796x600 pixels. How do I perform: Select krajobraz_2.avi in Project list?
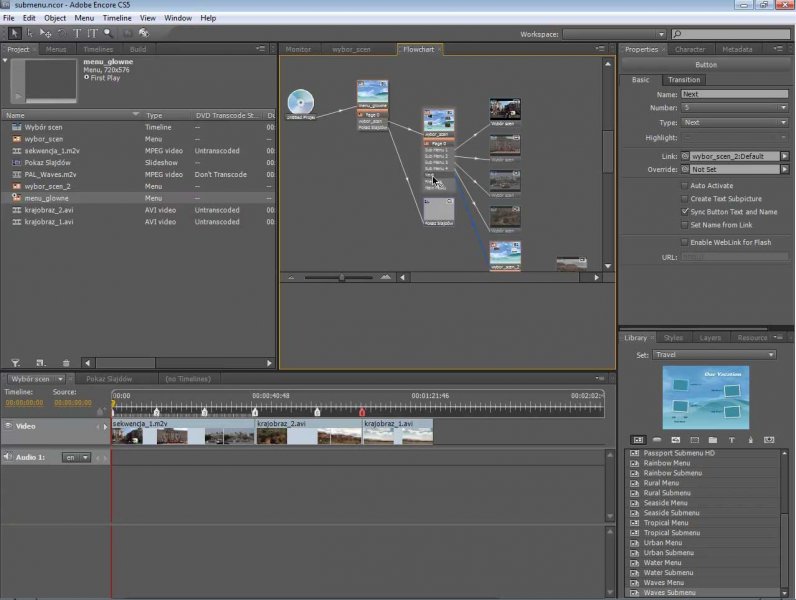click(x=49, y=210)
